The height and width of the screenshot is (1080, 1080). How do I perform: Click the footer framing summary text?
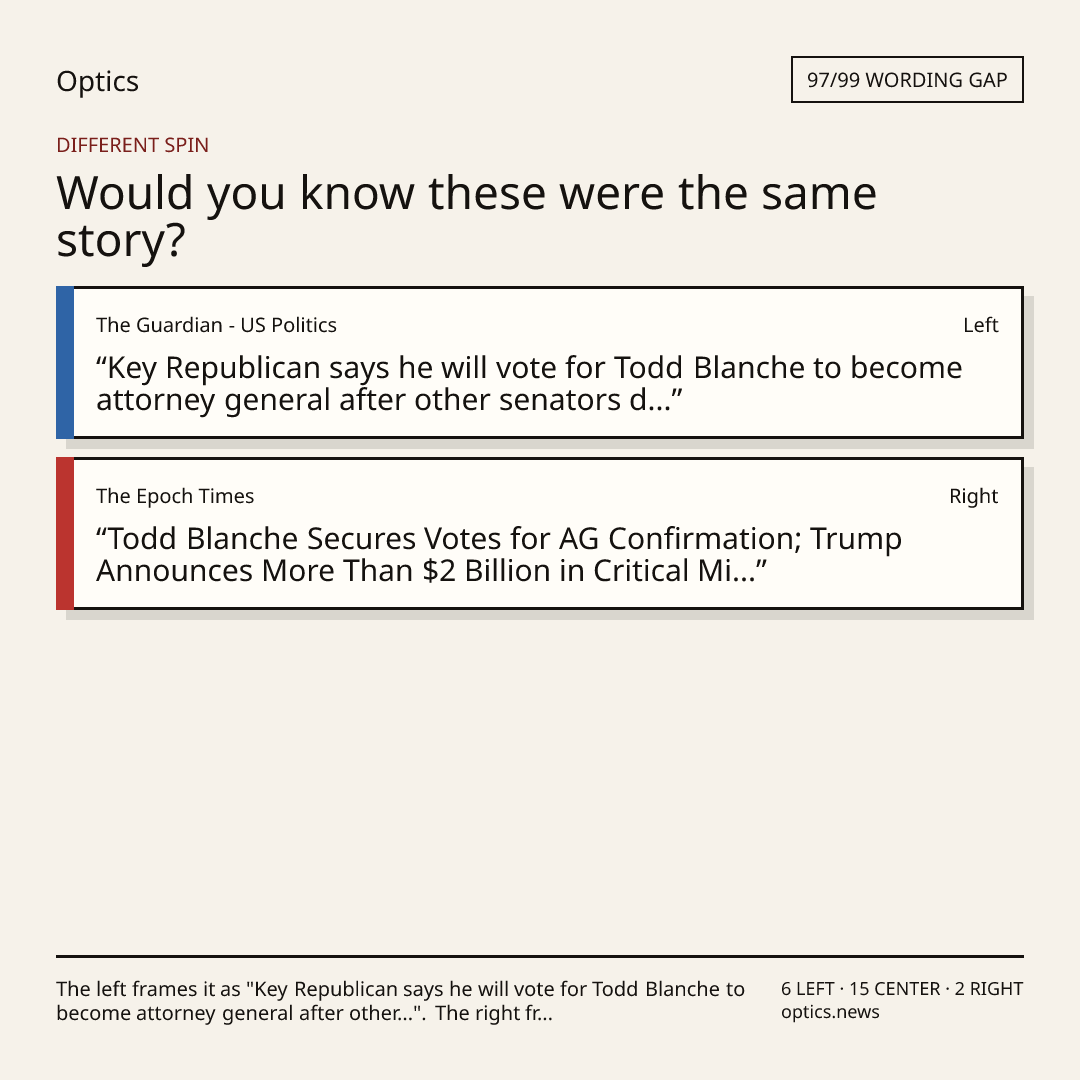point(400,1001)
